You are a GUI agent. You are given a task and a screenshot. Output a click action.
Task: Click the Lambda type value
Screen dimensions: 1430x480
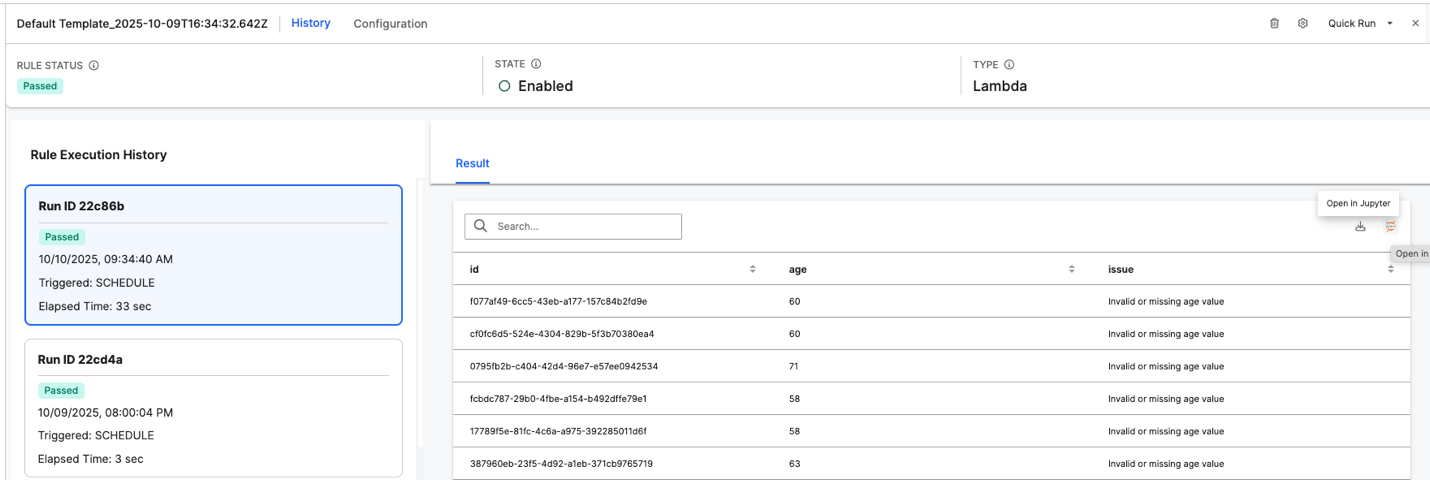click(1000, 86)
